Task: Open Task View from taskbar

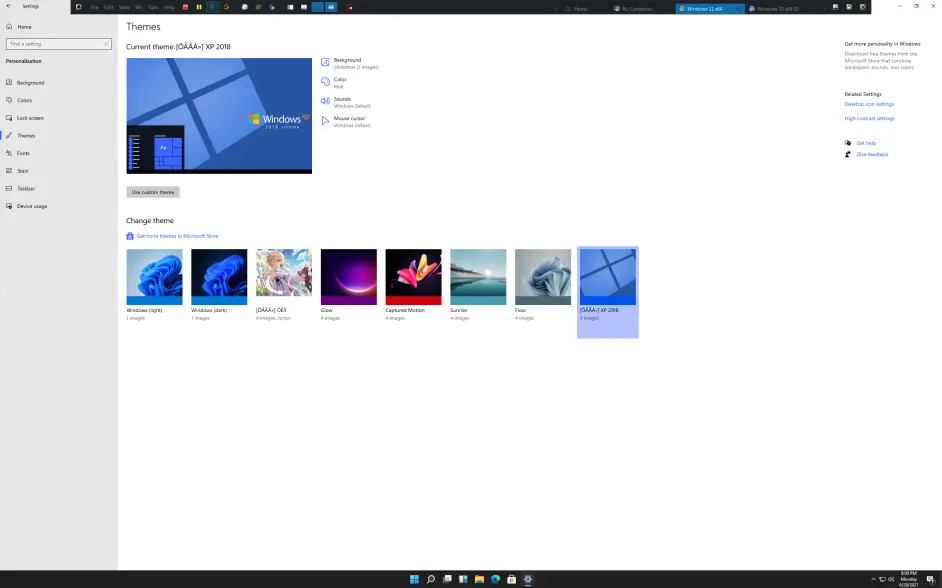Action: 447,579
